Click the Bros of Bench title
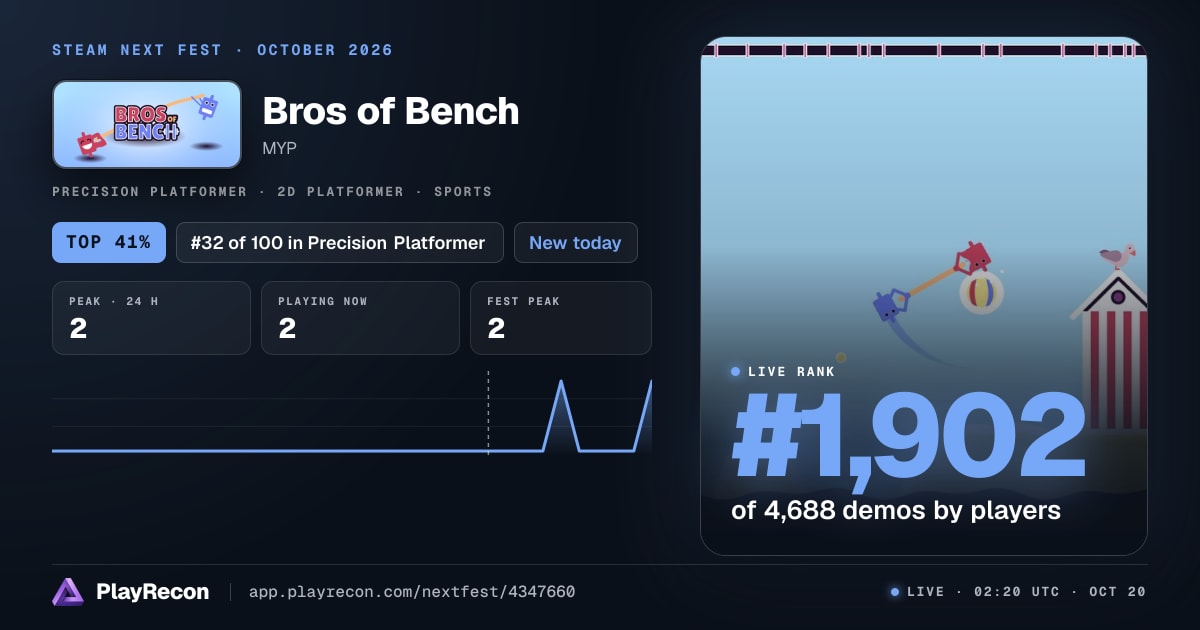The width and height of the screenshot is (1200, 630). [391, 111]
